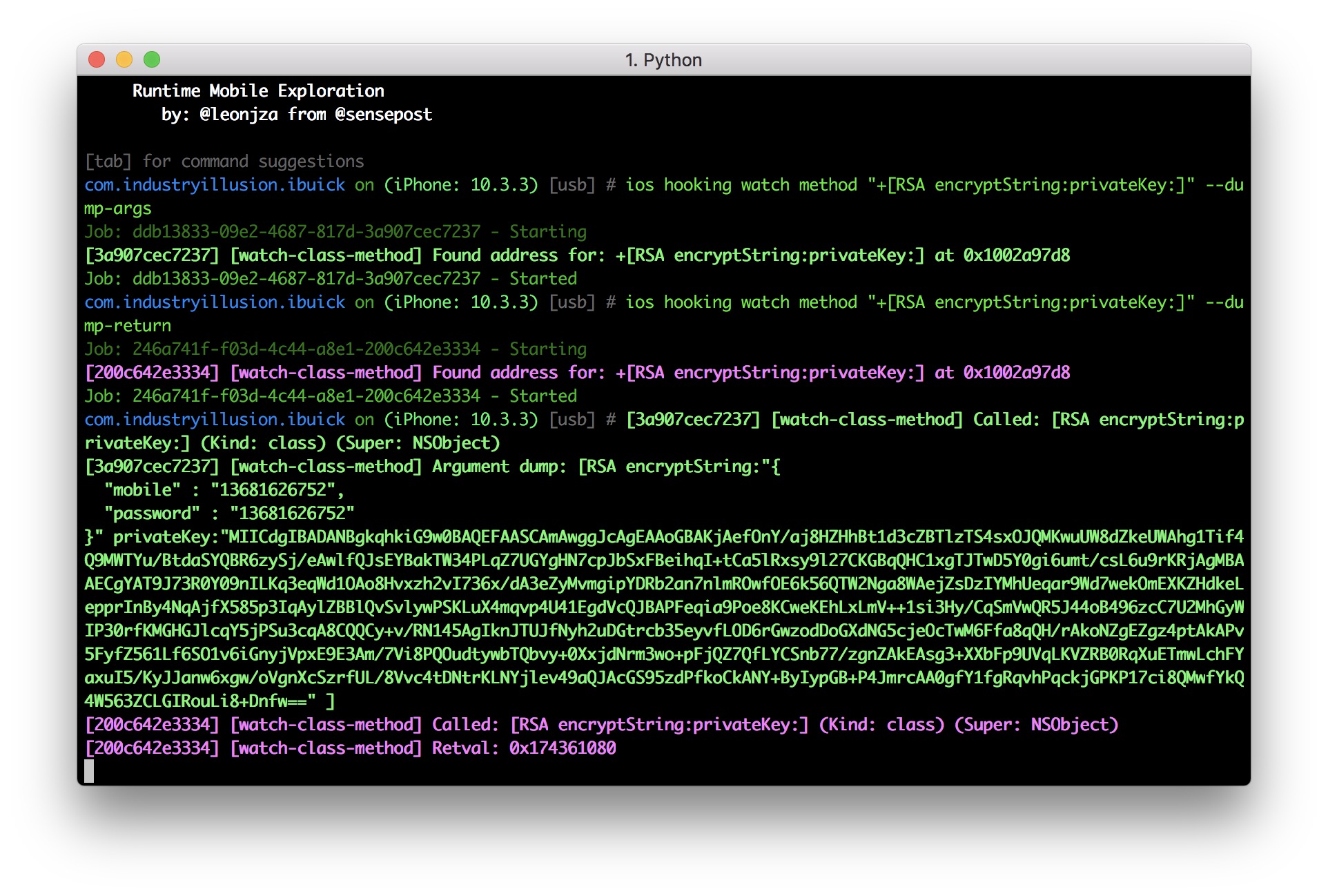Click 'mp-args' command continuation text
Viewport: 1328px width, 896px height.
click(118, 208)
